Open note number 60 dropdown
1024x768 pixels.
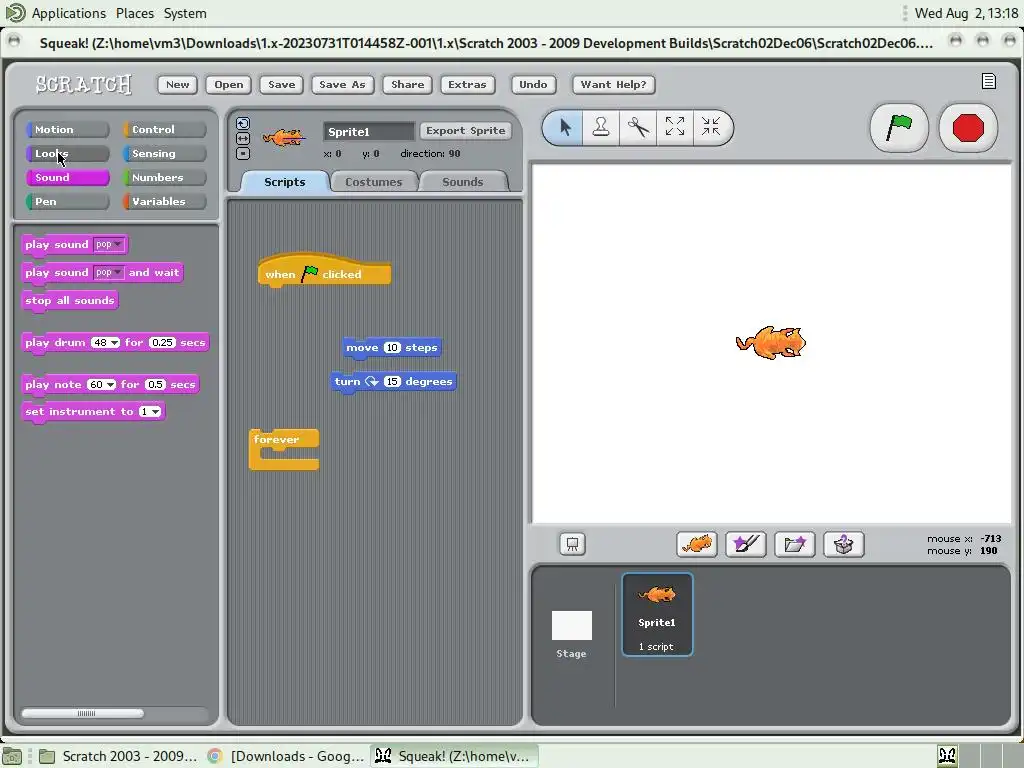click(101, 385)
